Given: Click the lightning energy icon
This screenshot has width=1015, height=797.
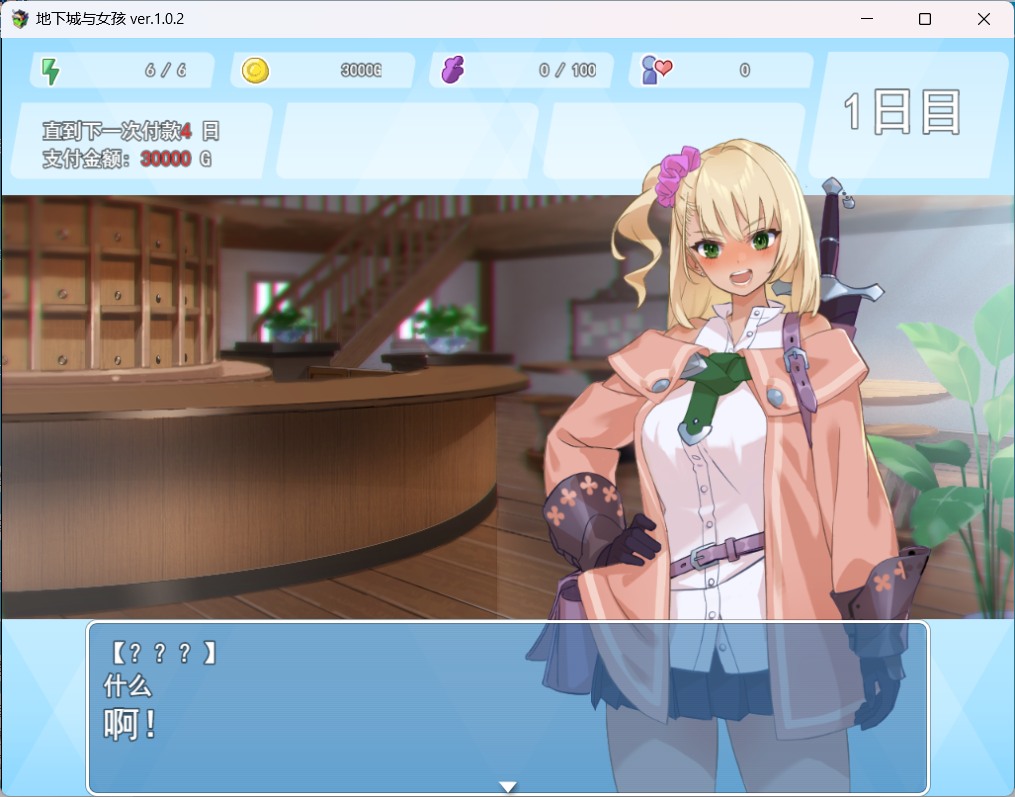Looking at the screenshot, I should (x=51, y=70).
